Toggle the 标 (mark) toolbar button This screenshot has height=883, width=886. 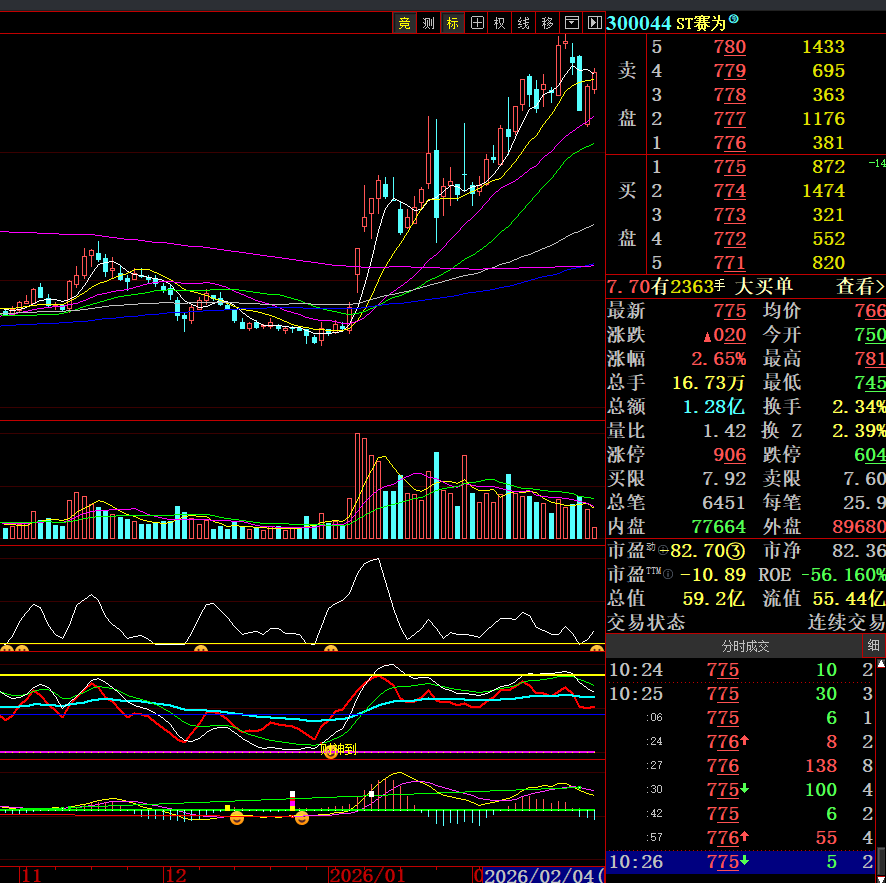point(453,23)
